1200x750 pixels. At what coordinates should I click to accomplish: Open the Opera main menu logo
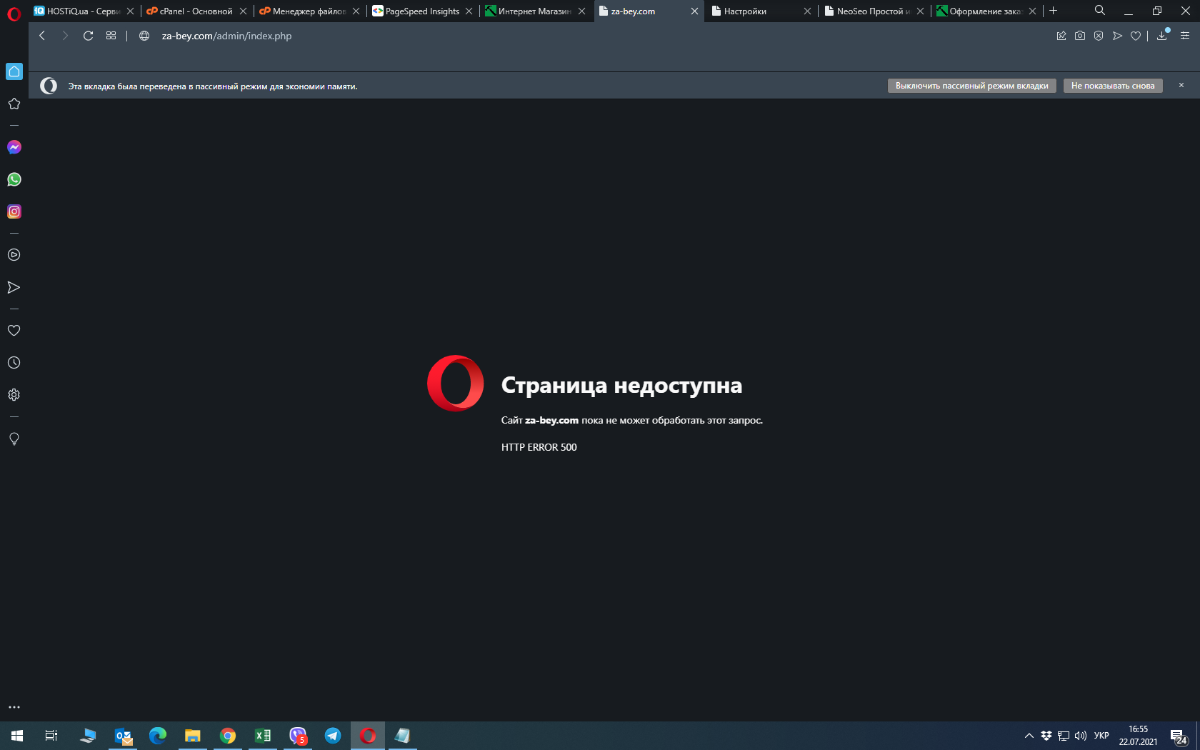tap(14, 14)
